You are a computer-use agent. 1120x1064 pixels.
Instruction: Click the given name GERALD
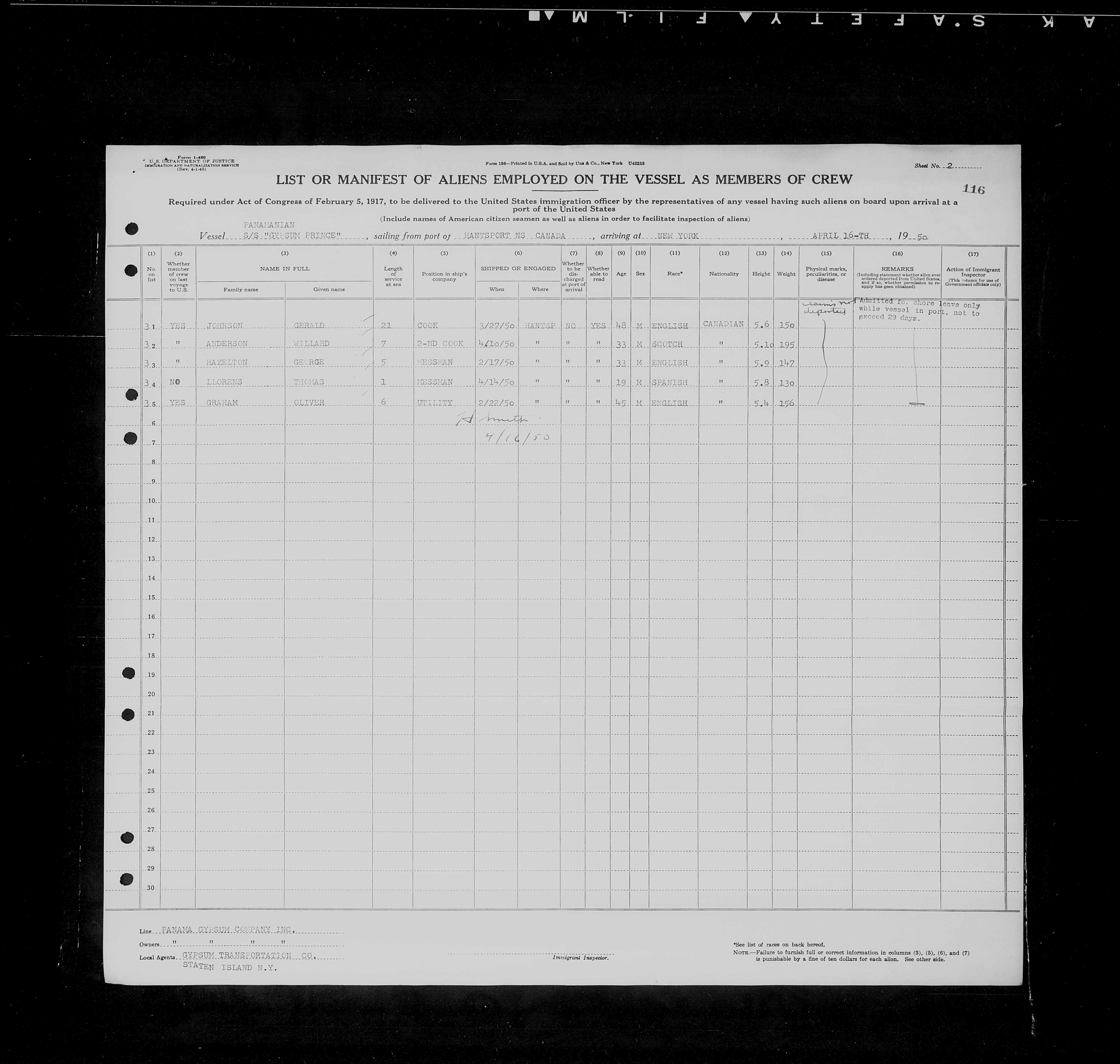pyautogui.click(x=309, y=326)
